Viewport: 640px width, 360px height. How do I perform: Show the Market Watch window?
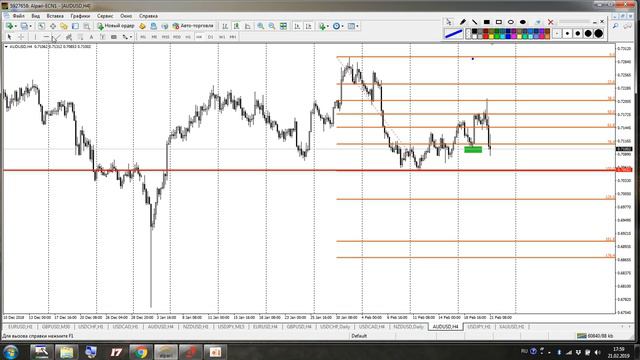(41, 26)
